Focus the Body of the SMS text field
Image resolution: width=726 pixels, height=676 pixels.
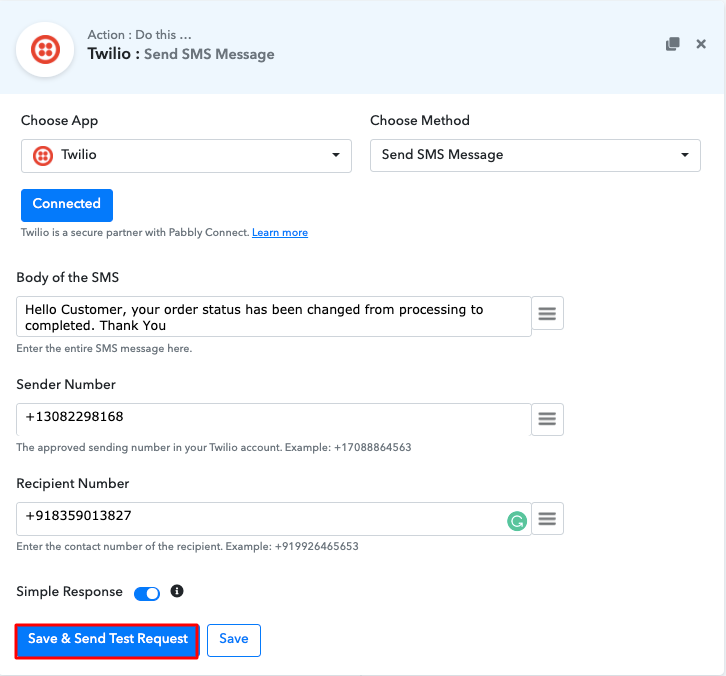click(x=274, y=317)
